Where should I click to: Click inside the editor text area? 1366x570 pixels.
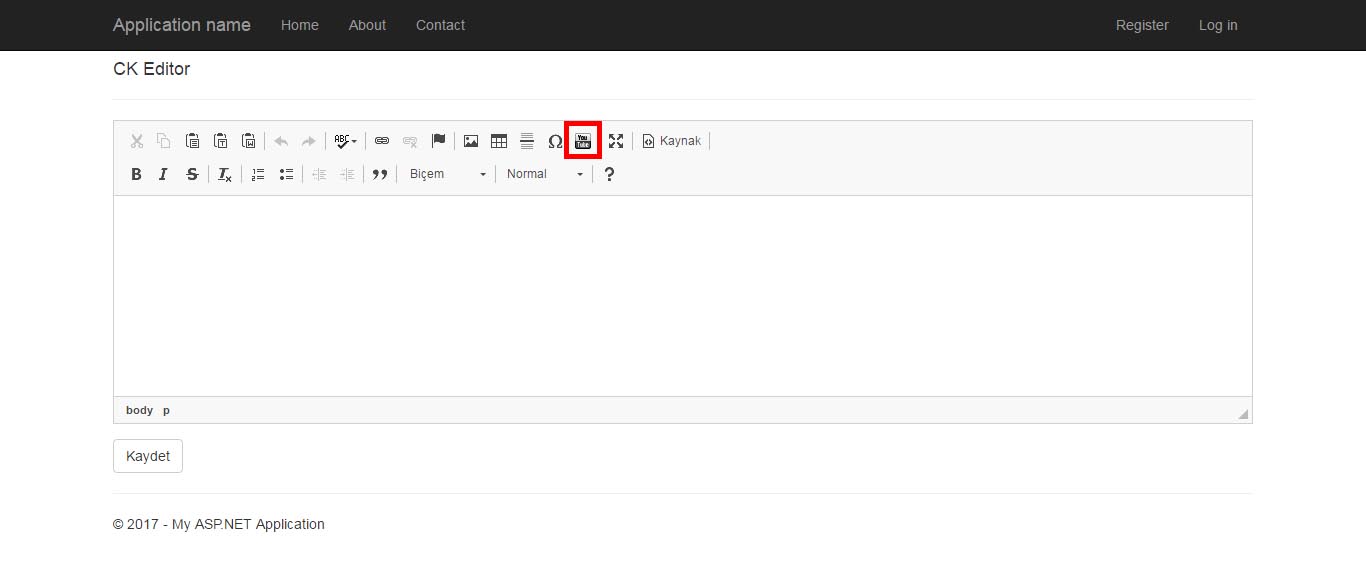[682, 295]
